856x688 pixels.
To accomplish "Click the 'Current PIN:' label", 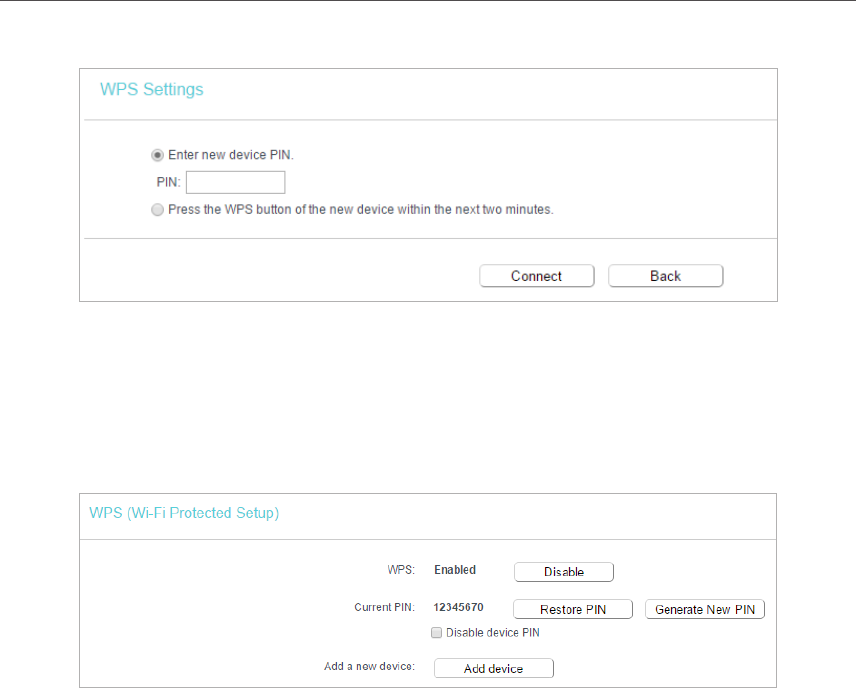I will pos(384,607).
